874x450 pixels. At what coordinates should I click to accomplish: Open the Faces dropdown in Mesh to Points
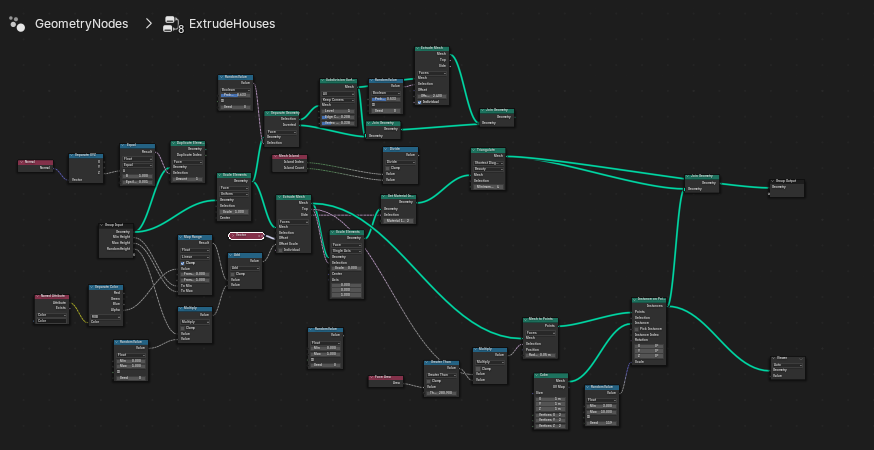(540, 331)
